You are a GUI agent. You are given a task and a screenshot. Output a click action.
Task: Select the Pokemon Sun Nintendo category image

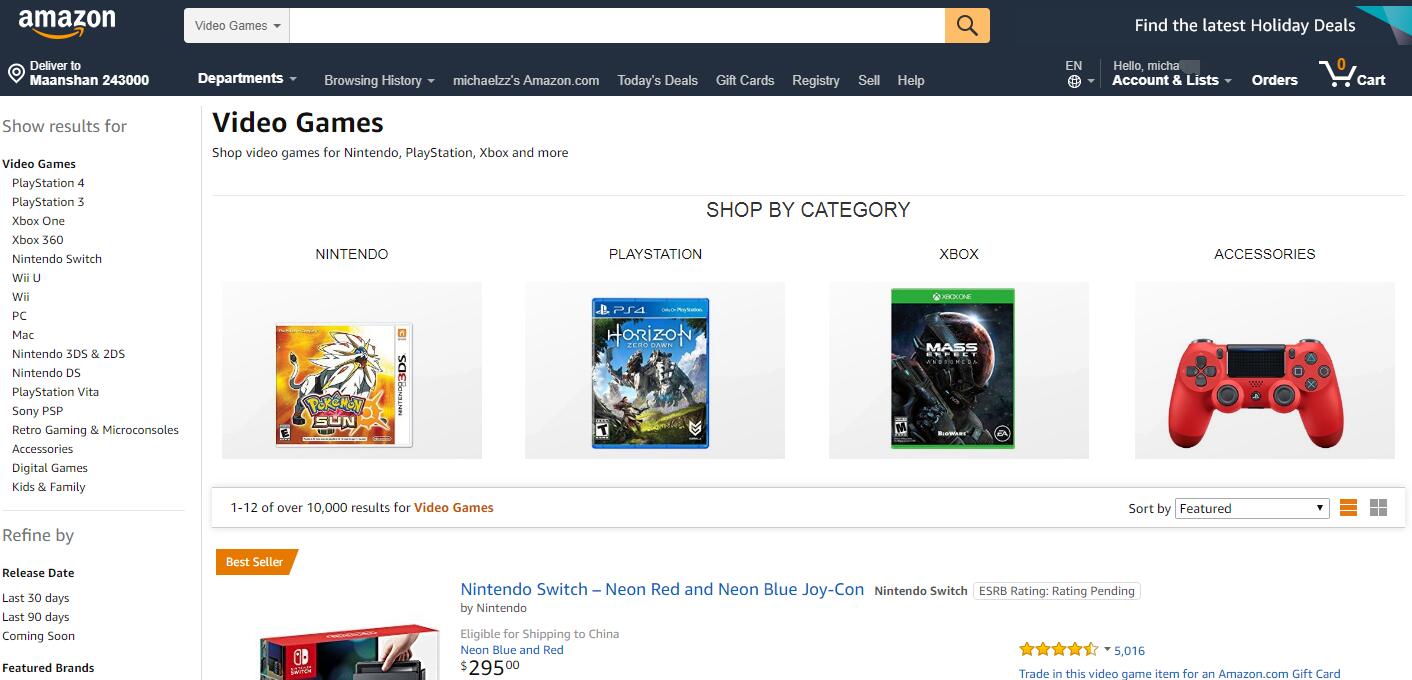tap(344, 384)
